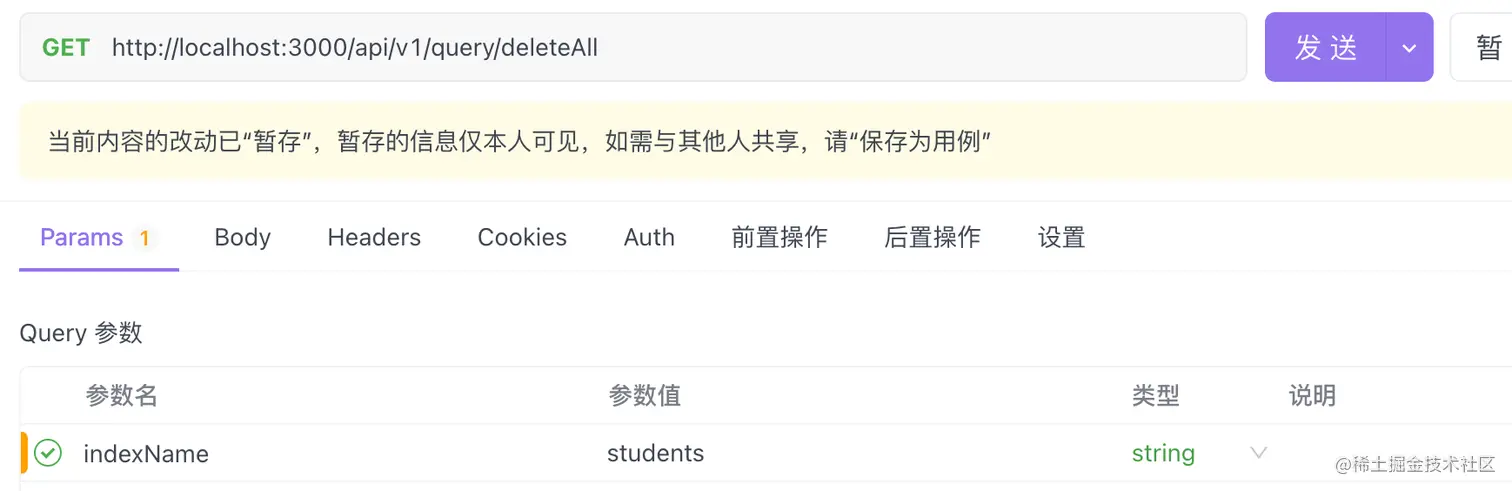Open the Body tab
The width and height of the screenshot is (1512, 491).
coord(242,237)
